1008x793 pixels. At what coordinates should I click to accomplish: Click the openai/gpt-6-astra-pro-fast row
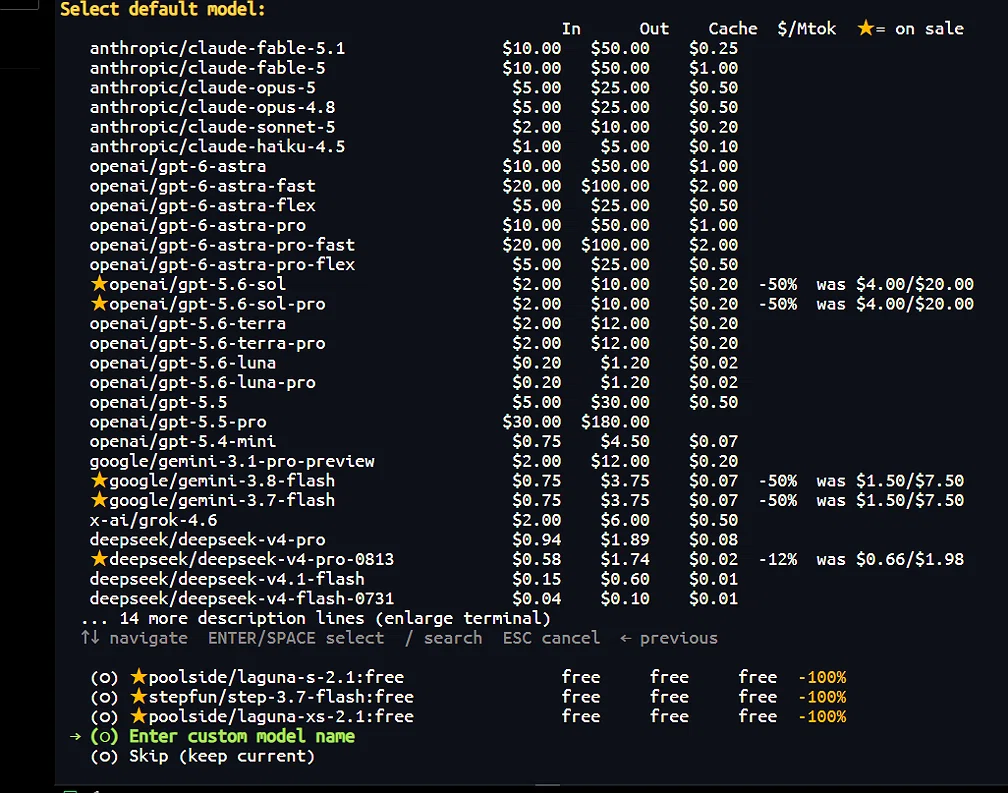(x=414, y=245)
